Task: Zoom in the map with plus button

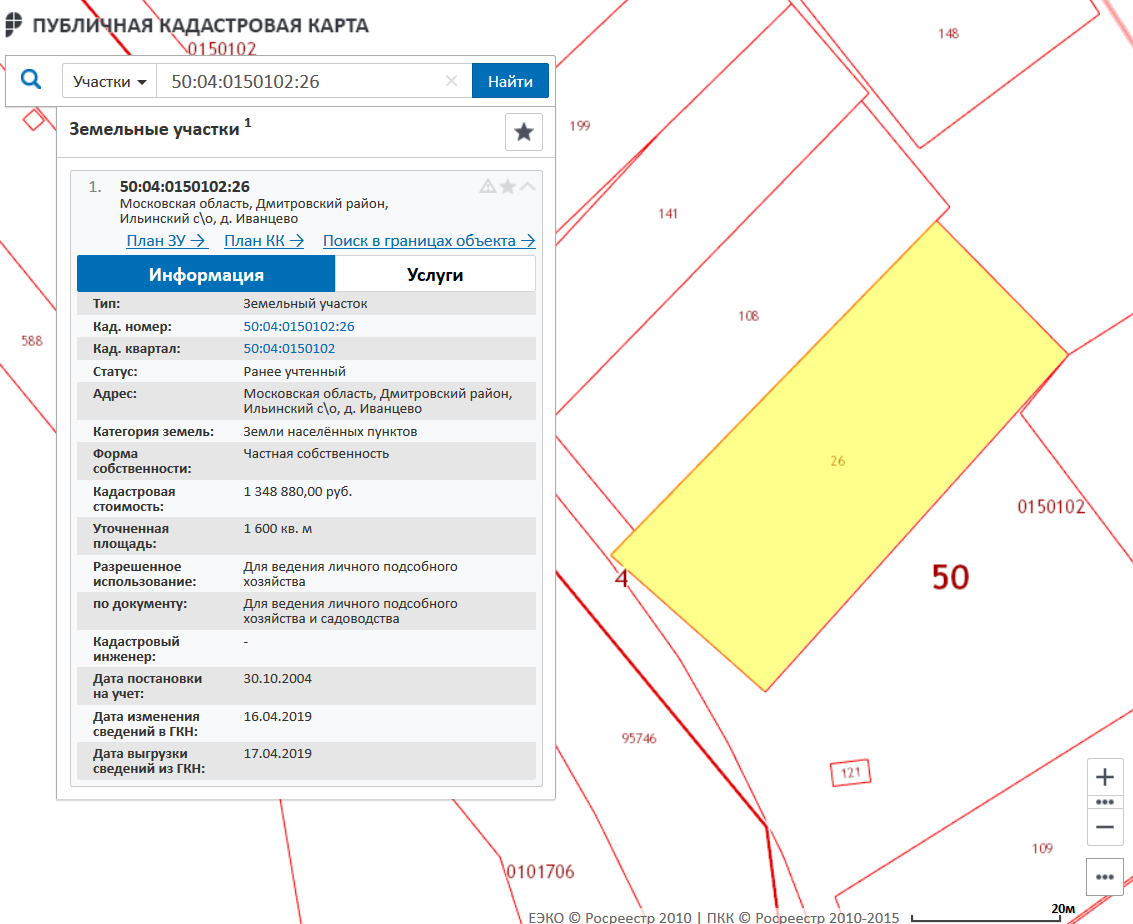Action: pyautogui.click(x=1104, y=778)
